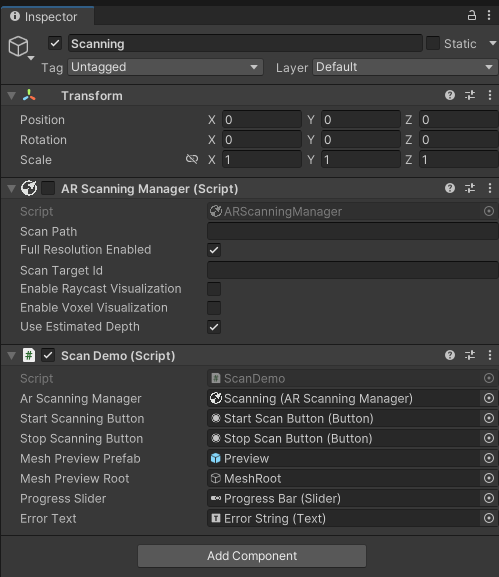Viewport: 499px width, 577px height.
Task: Collapse the Transform component foldout
Action: tap(11, 96)
